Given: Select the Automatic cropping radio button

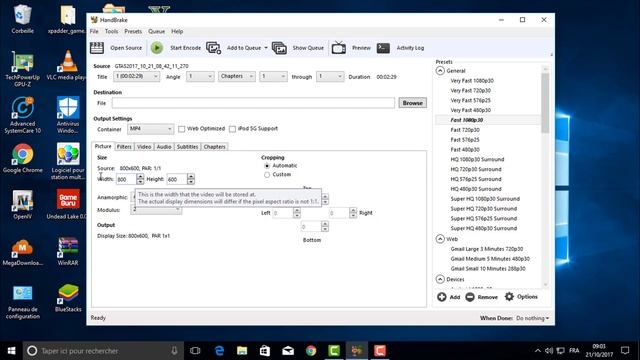Looking at the screenshot, I should (267, 166).
